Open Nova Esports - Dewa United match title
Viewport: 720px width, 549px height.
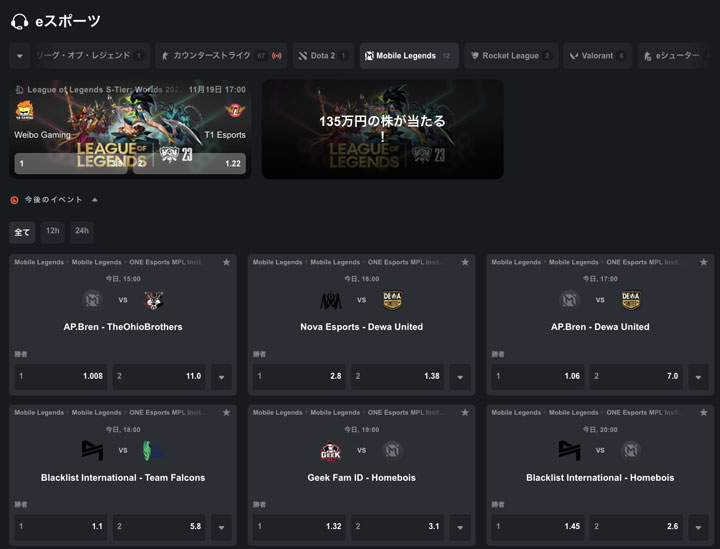click(361, 327)
